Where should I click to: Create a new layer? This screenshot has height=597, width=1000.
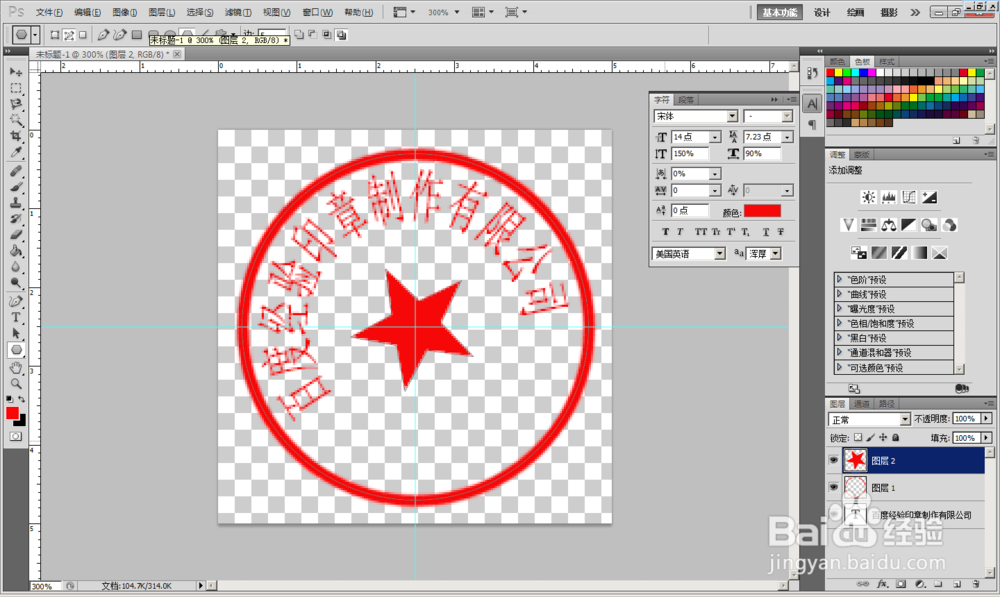957,584
